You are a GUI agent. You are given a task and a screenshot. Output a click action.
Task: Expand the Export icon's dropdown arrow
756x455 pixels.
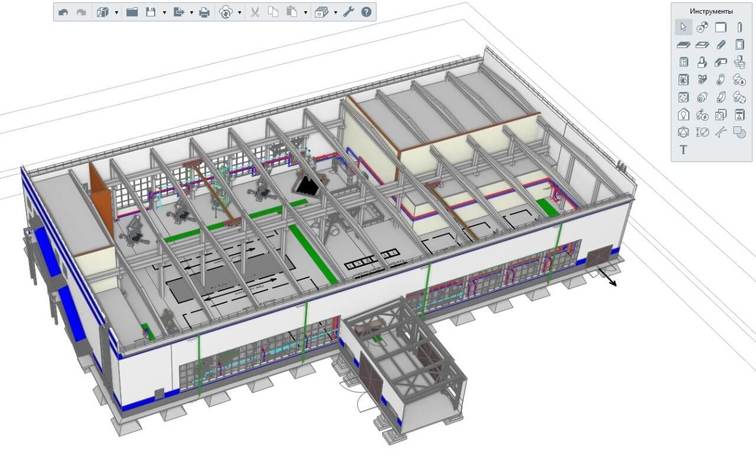(x=191, y=13)
